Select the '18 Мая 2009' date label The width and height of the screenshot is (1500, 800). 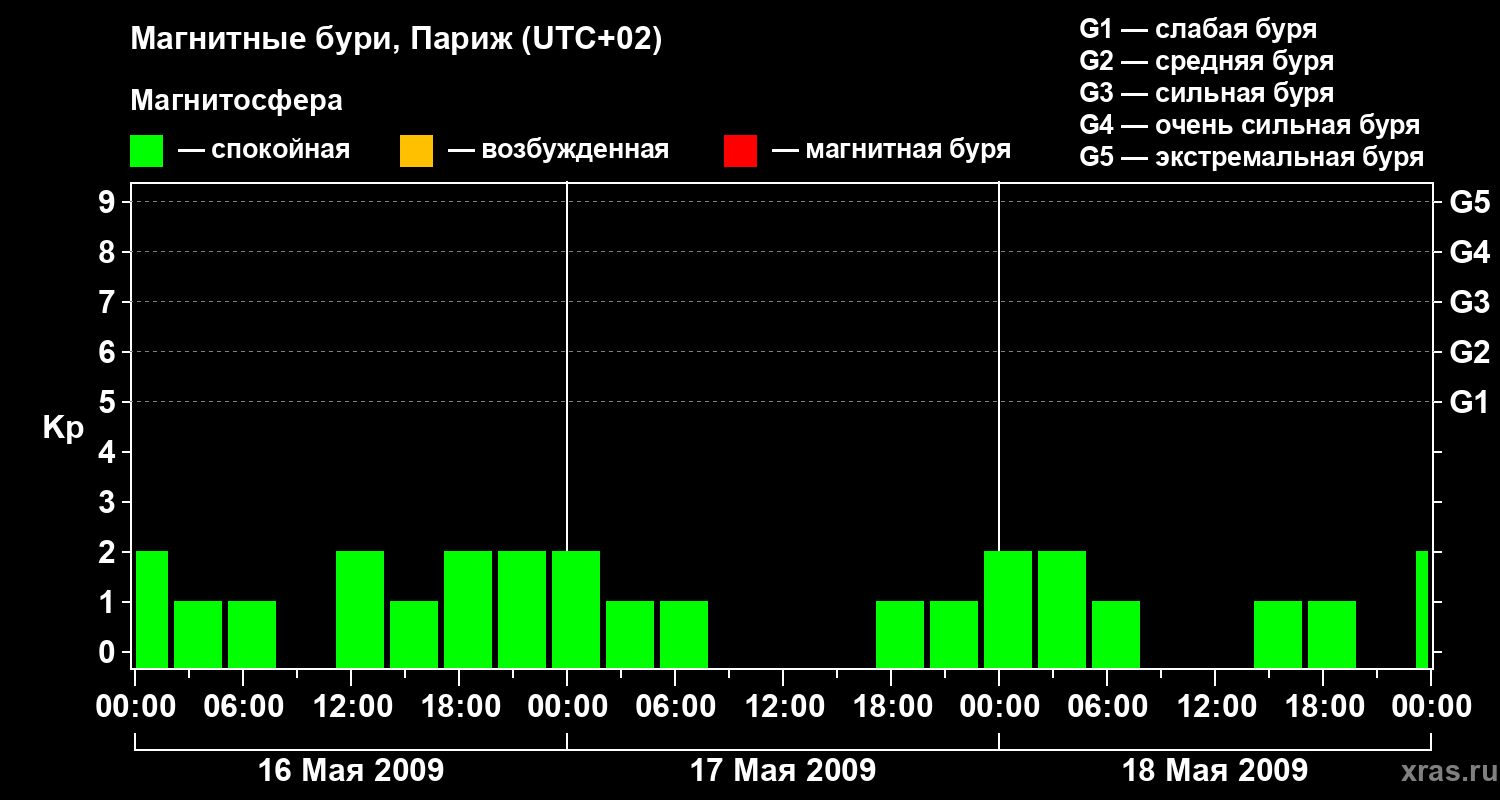1215,771
